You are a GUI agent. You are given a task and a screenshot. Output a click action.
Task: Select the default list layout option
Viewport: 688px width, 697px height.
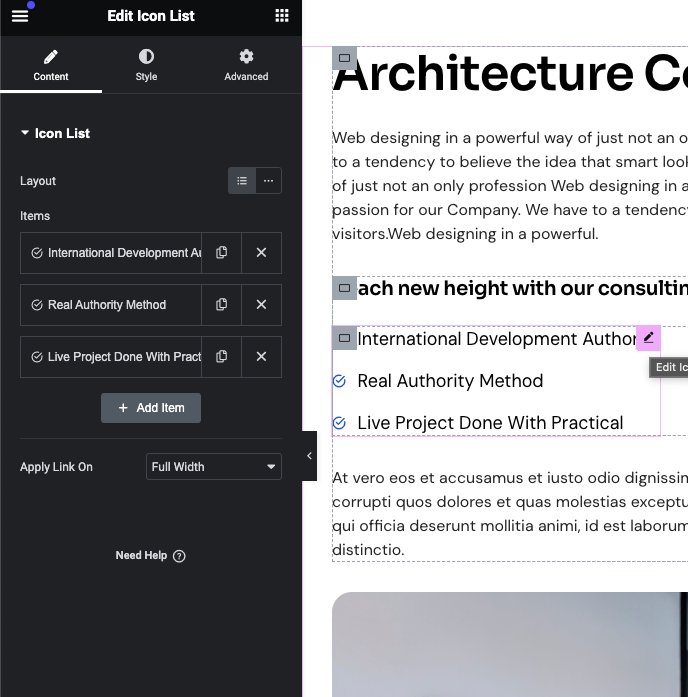point(242,181)
